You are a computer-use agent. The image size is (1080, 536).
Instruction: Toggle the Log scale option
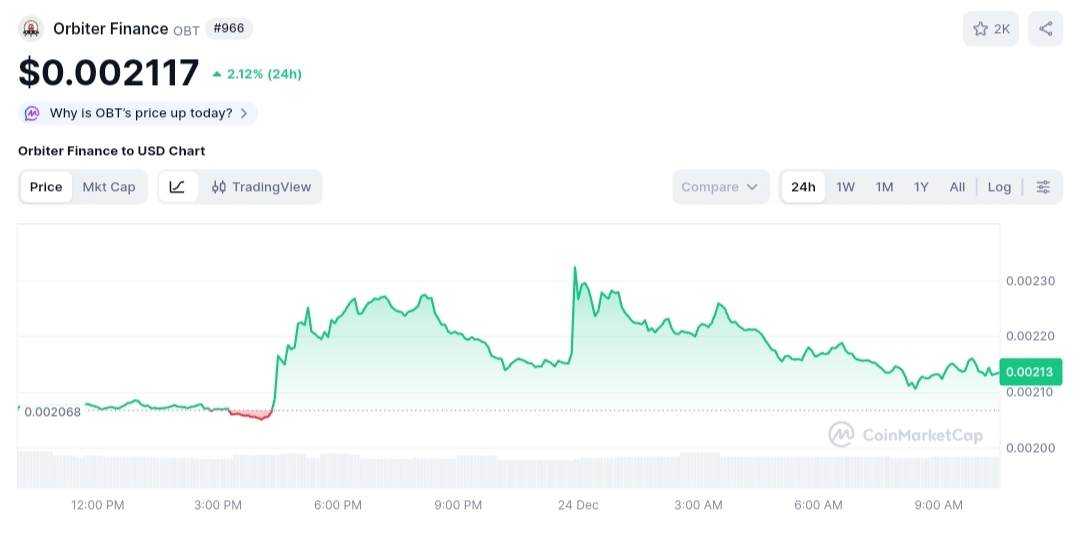click(x=999, y=187)
